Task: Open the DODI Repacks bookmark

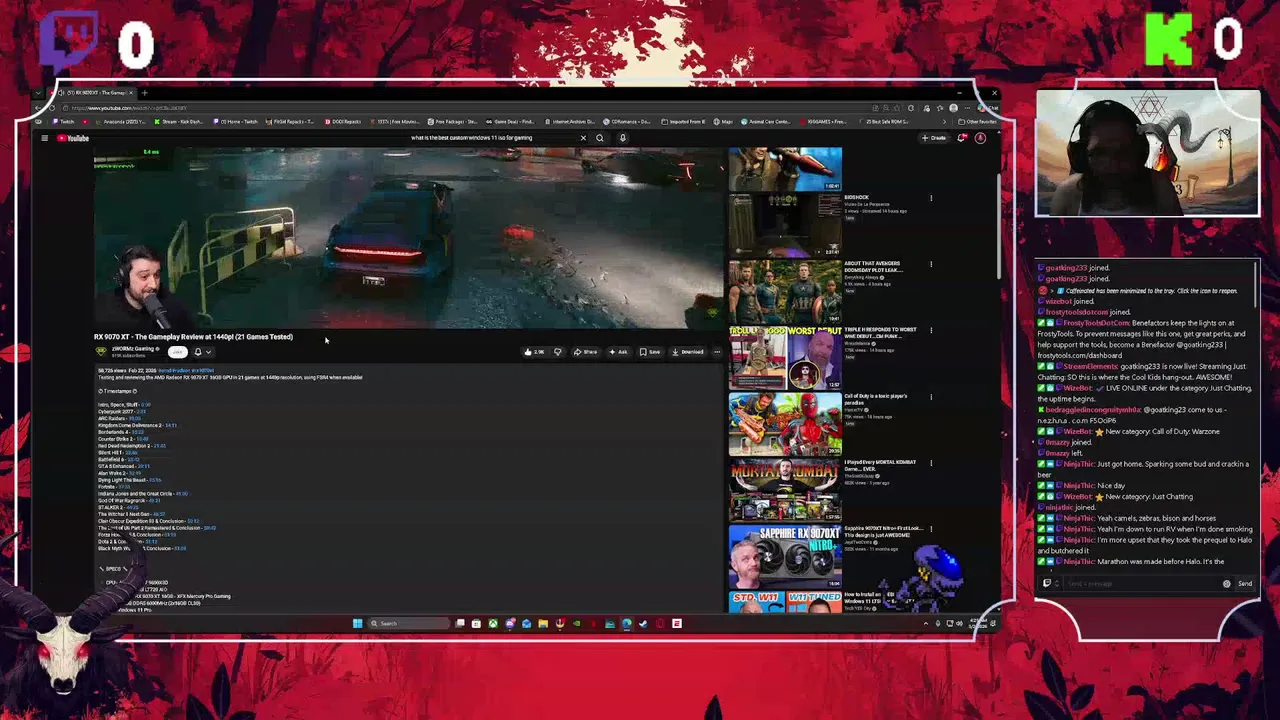Action: point(343,122)
